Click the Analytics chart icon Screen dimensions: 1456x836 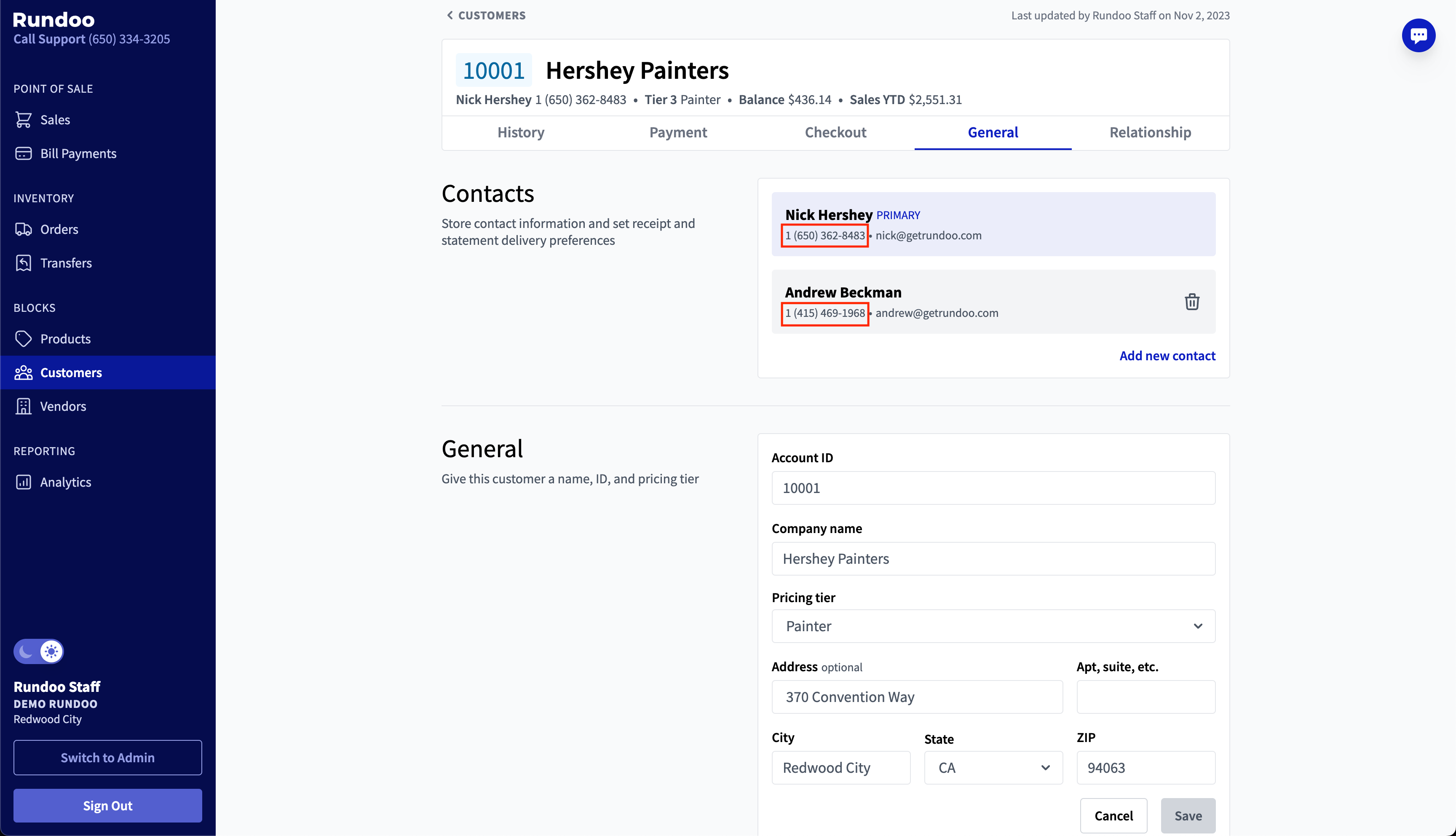(x=24, y=482)
